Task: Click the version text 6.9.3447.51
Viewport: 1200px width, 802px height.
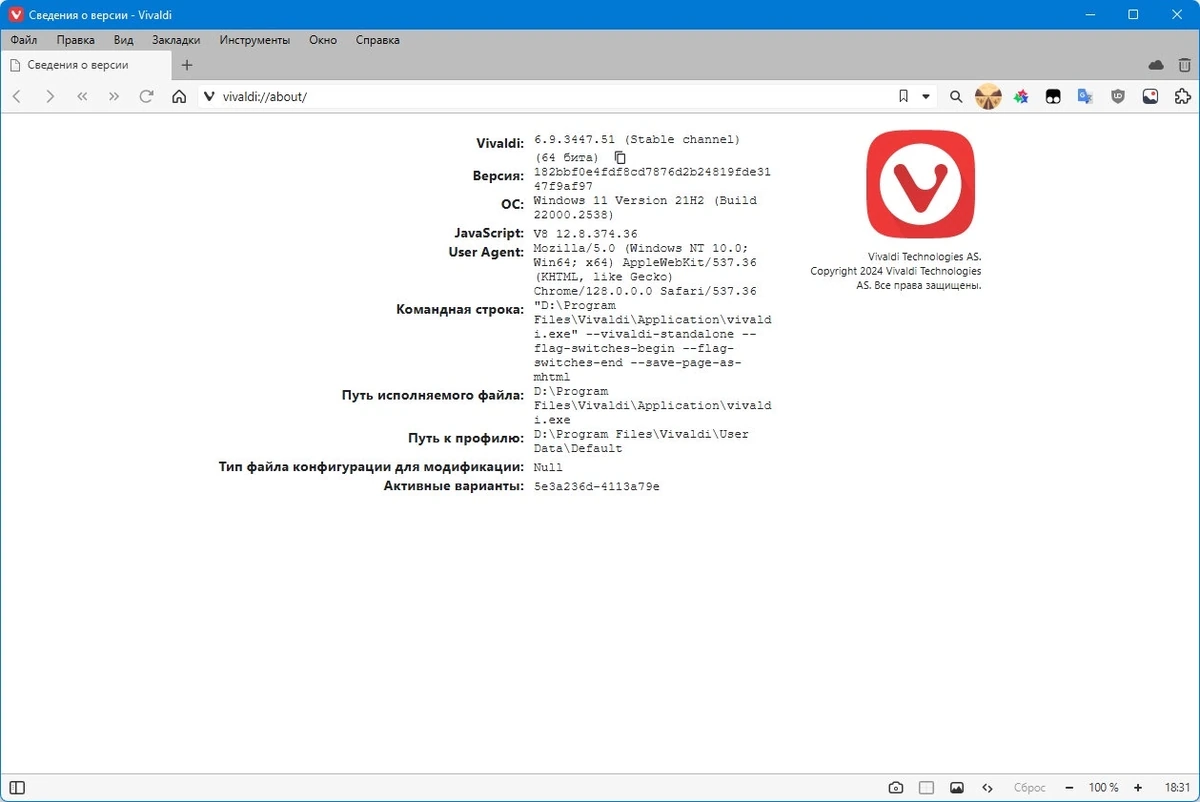Action: [574, 139]
